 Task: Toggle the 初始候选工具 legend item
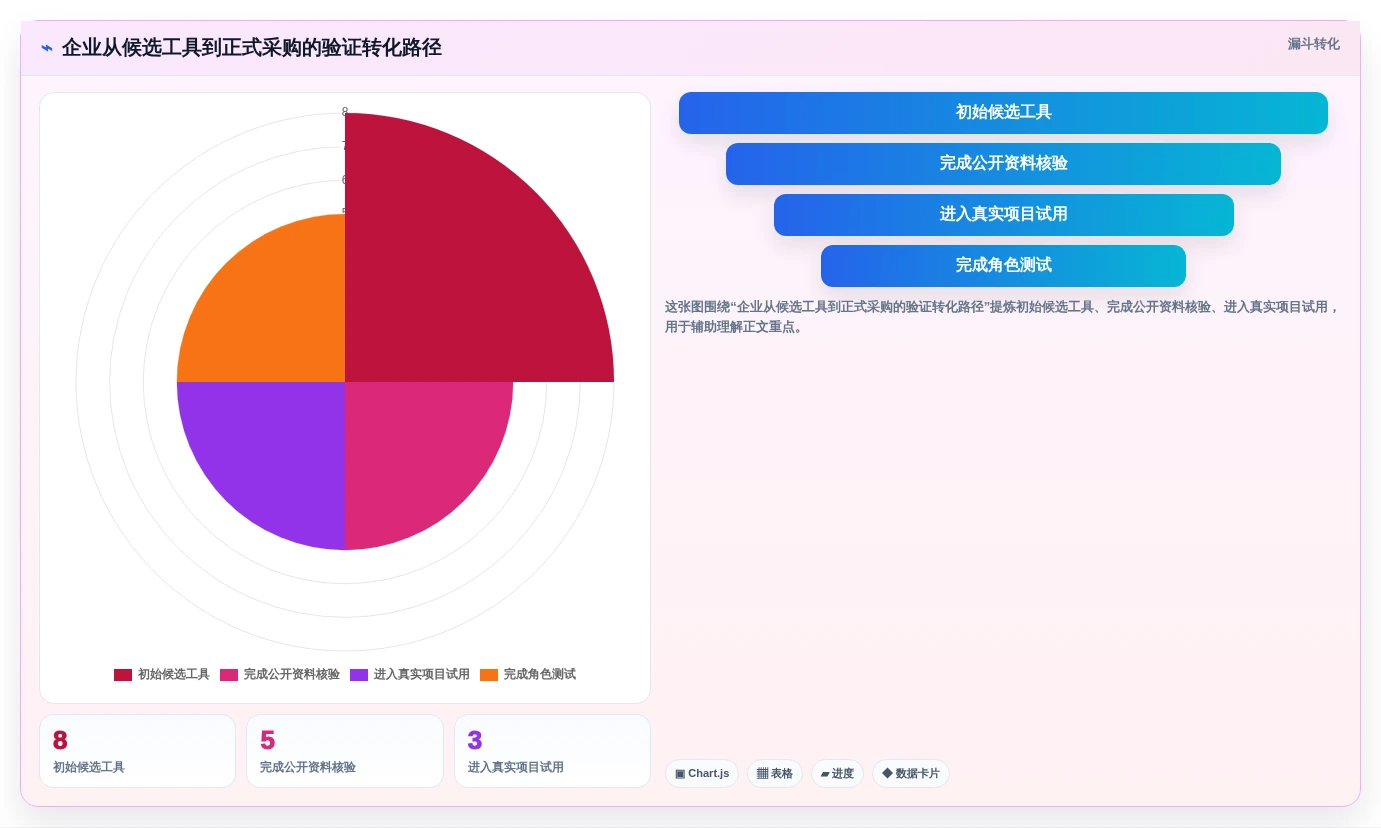162,675
